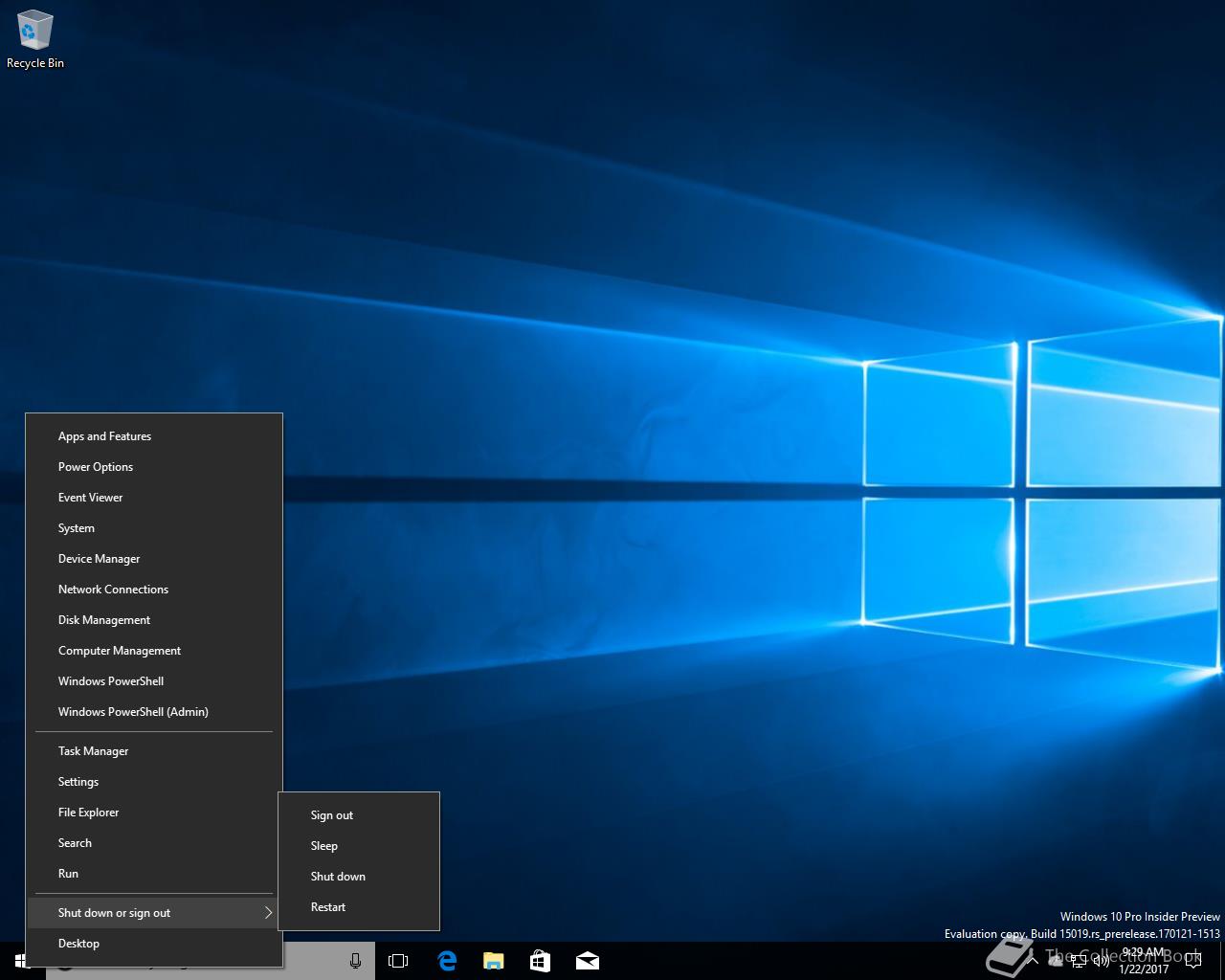Click the Windows Start button
The width and height of the screenshot is (1225, 980).
click(x=23, y=961)
